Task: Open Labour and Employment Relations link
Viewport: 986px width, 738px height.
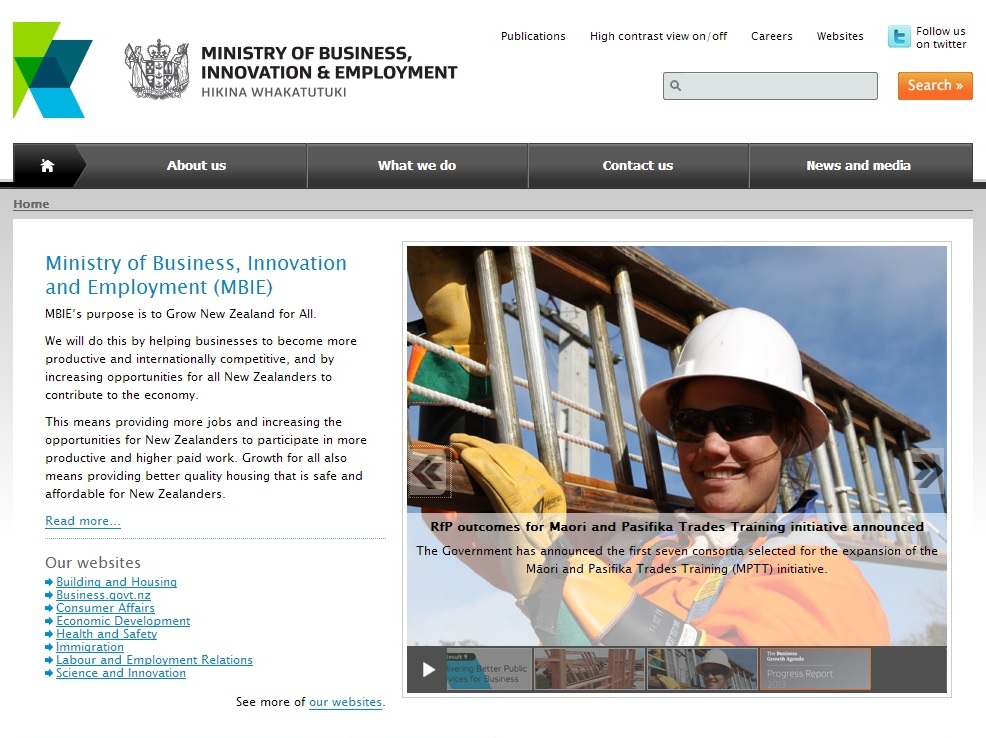Action: (154, 660)
